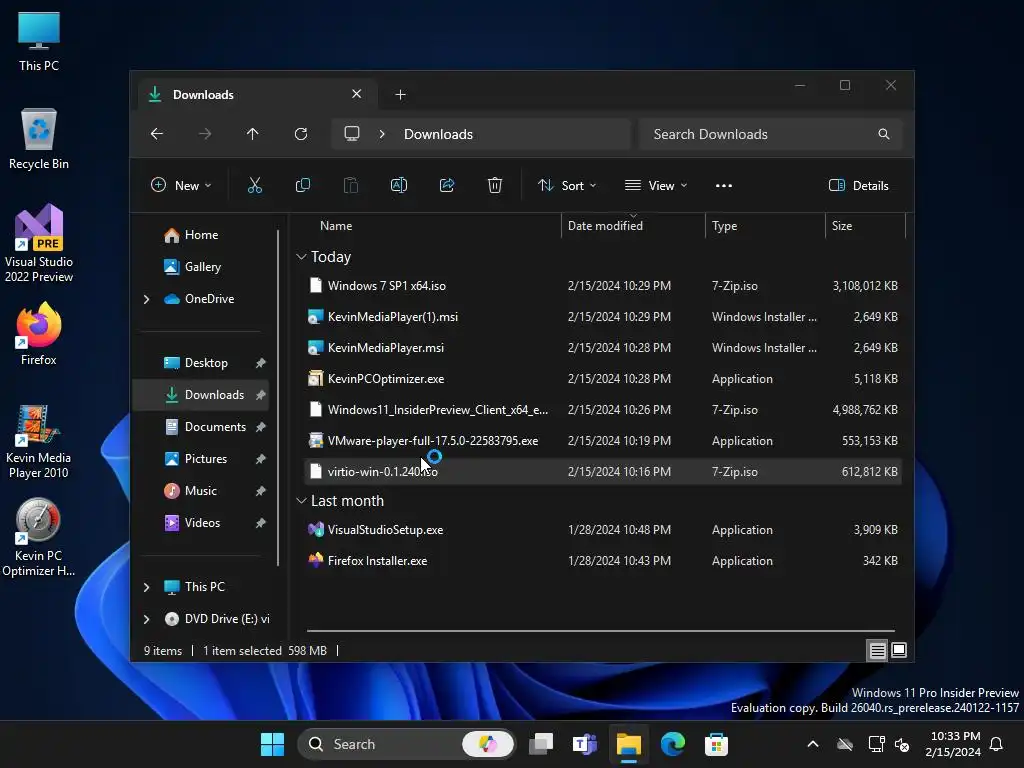The height and width of the screenshot is (768, 1024).
Task: Select VisualStudioSetup.exe file
Action: tap(603, 530)
